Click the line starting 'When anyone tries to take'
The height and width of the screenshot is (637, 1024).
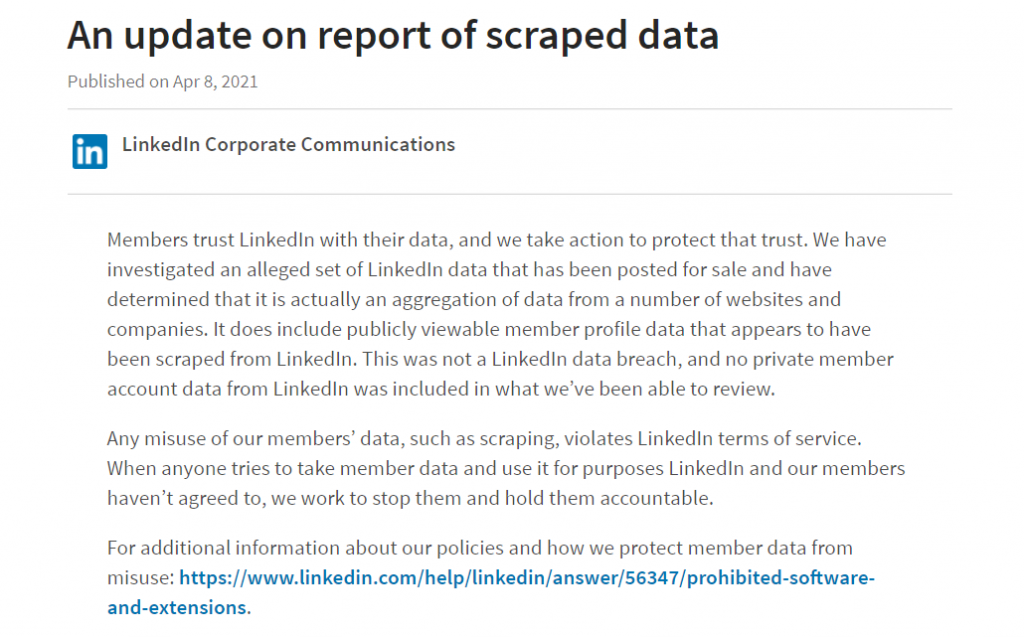tap(506, 468)
